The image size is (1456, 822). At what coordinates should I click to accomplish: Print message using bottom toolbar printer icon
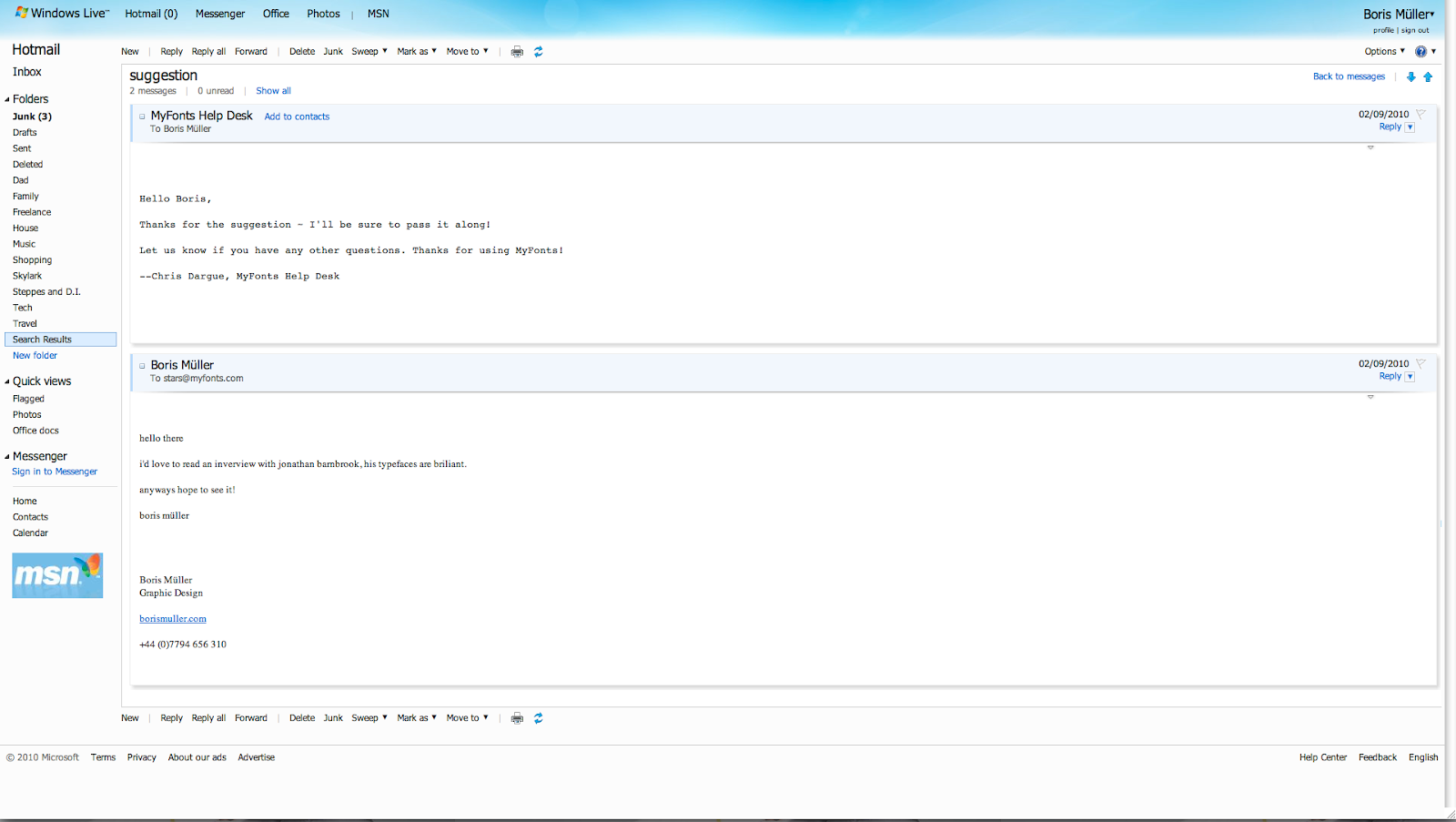click(517, 718)
